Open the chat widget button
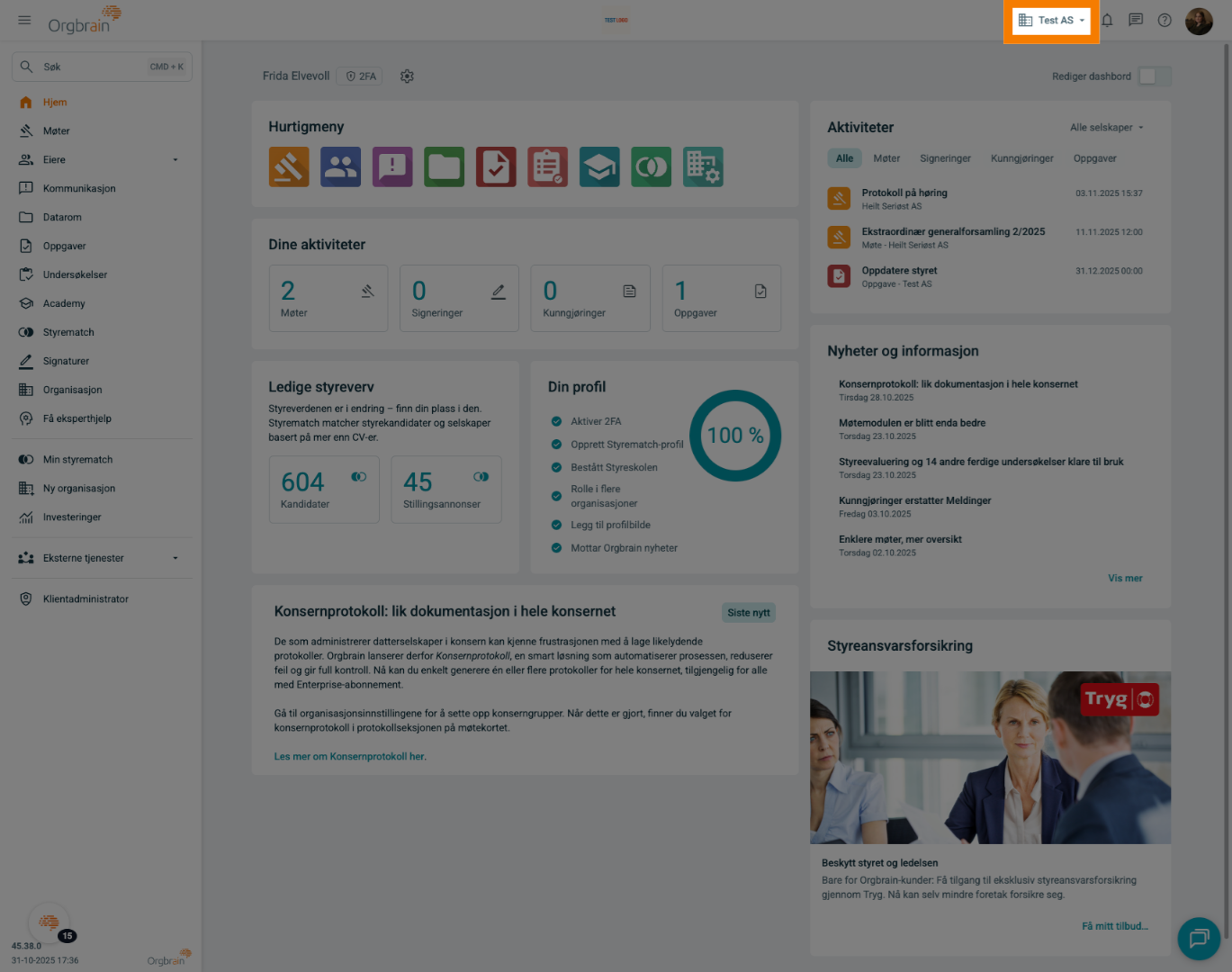The image size is (1232, 972). pos(1199,939)
